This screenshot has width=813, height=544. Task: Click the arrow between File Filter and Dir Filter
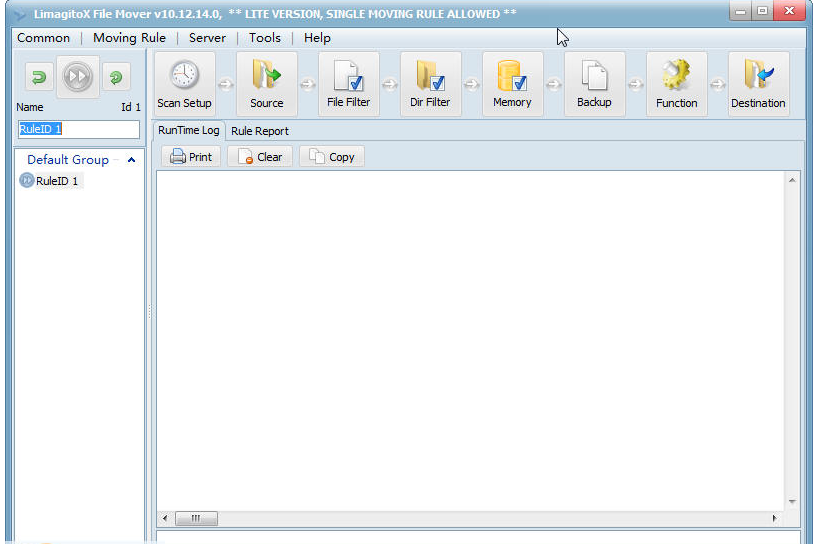389,84
